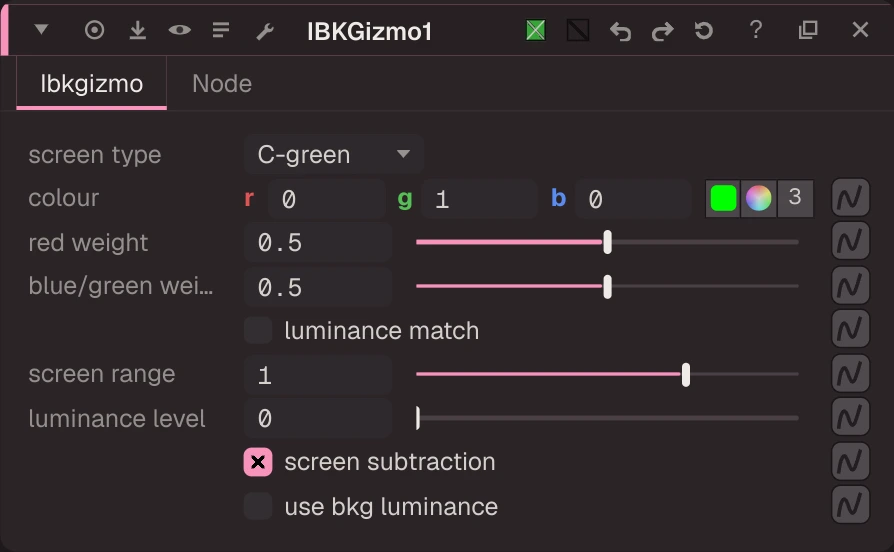Image resolution: width=894 pixels, height=552 pixels.
Task: Click the luminance level animation curve button
Action: click(850, 417)
